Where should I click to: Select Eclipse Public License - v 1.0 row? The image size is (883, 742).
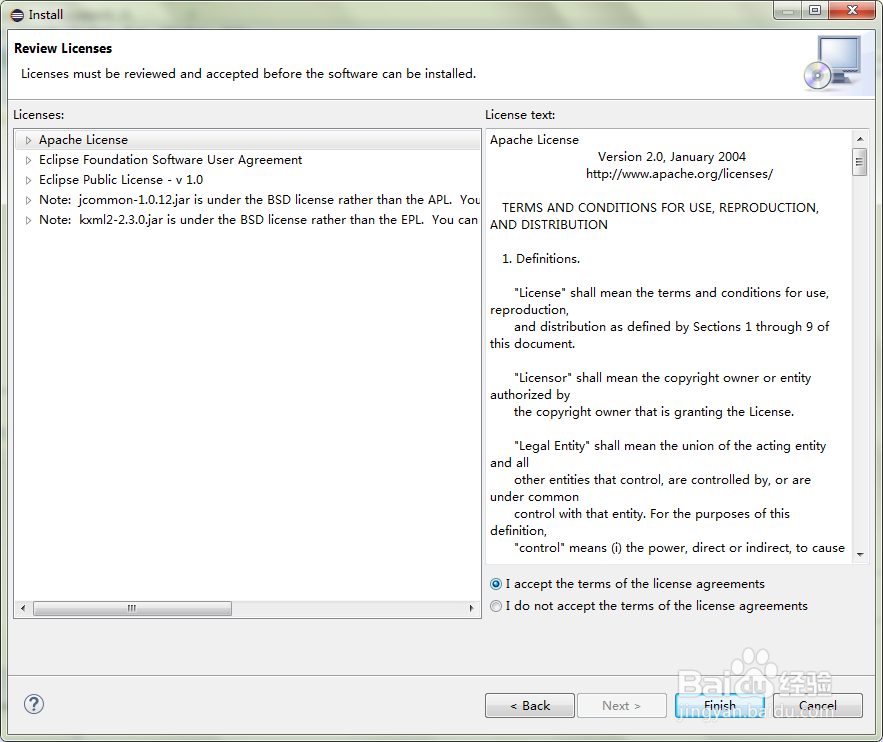pyautogui.click(x=248, y=180)
